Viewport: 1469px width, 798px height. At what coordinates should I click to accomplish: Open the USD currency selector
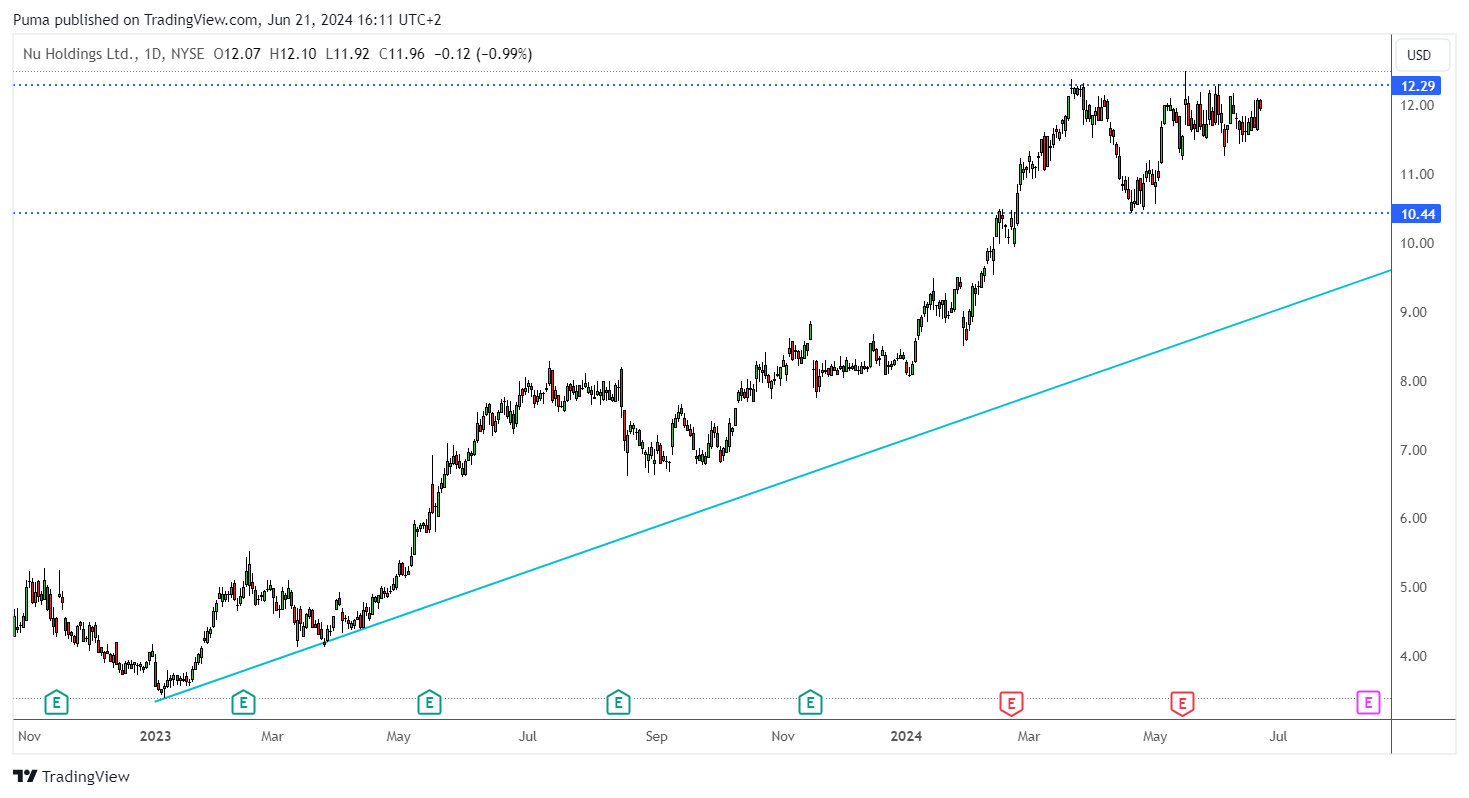[x=1419, y=54]
